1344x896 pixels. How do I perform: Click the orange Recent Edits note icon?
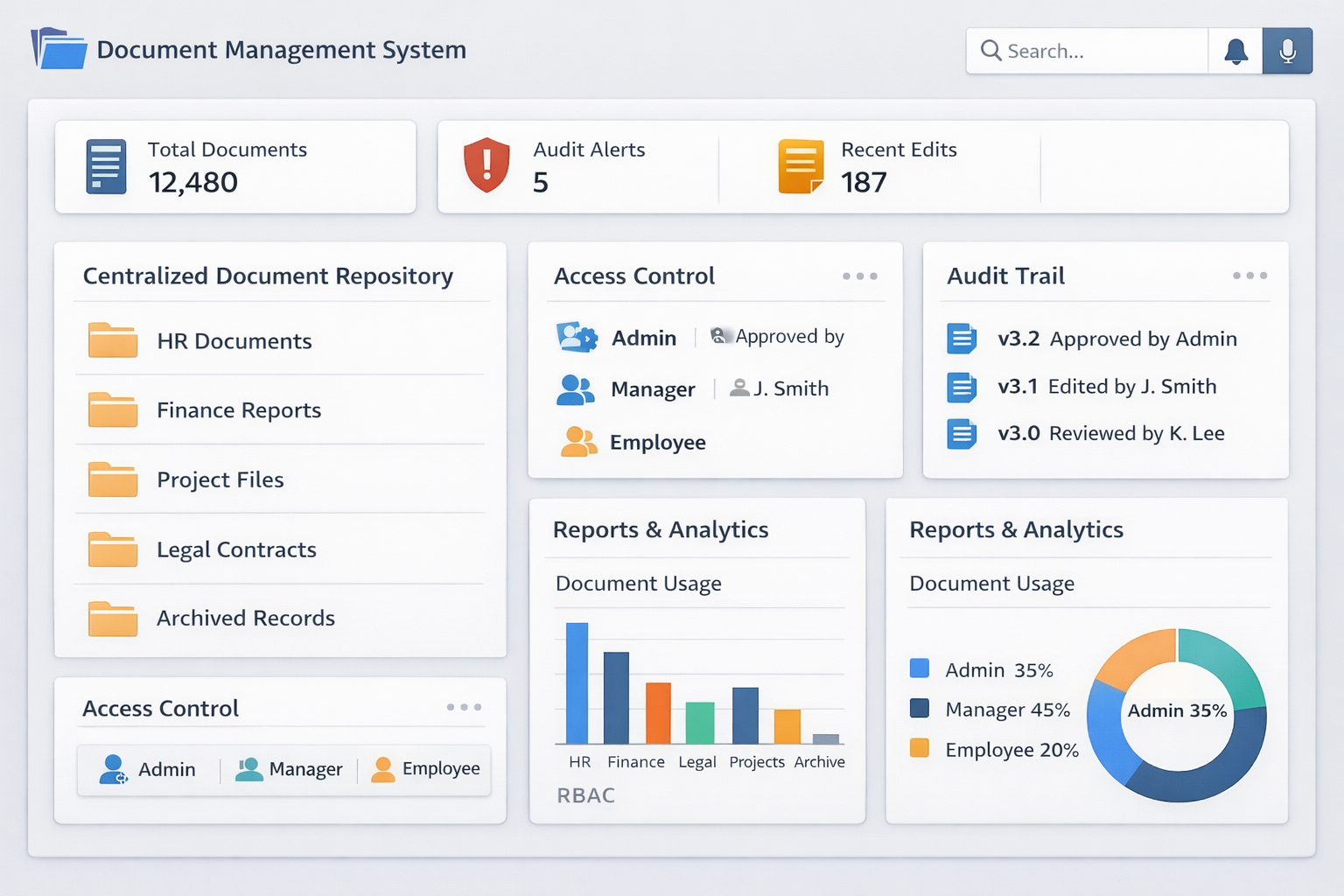point(801,166)
